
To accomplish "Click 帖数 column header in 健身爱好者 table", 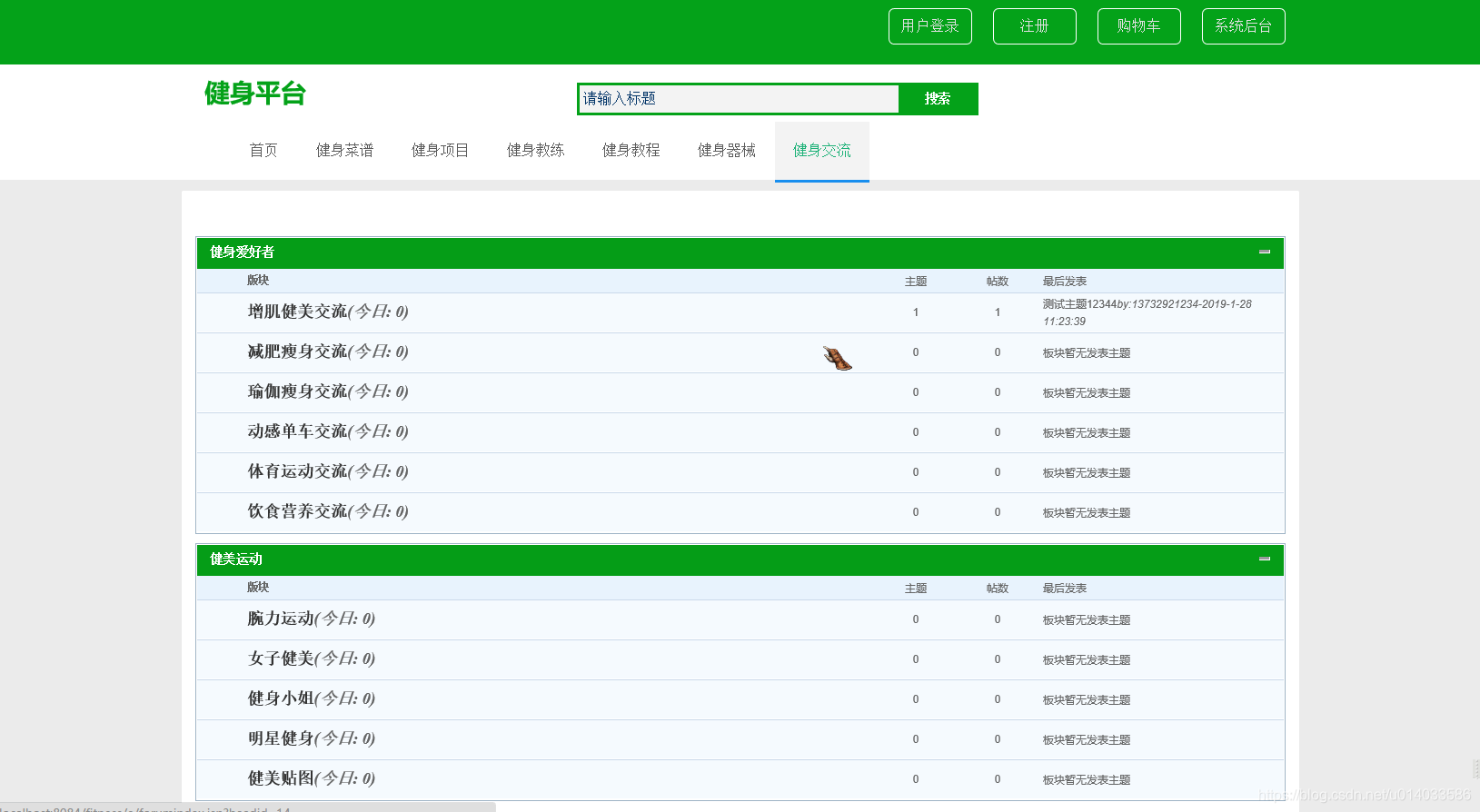I will pyautogui.click(x=998, y=282).
